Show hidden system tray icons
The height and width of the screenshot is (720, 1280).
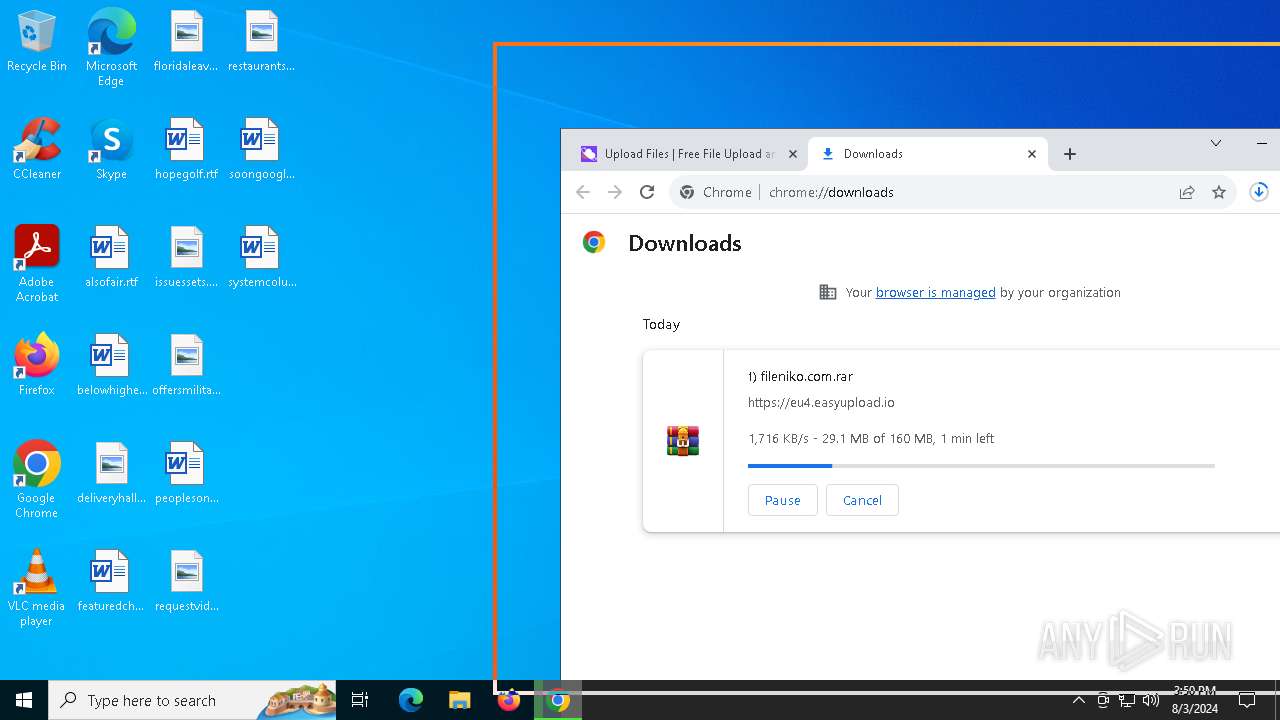[x=1079, y=700]
